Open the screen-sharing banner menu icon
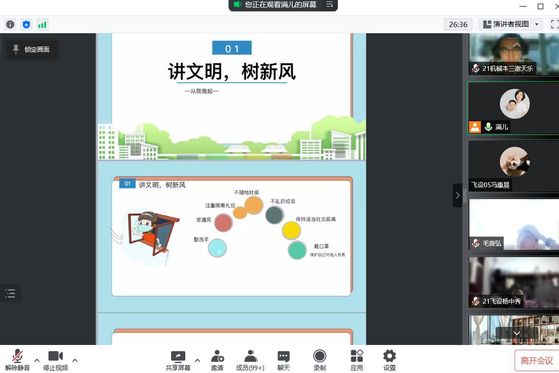This screenshot has height=373, width=559. pos(329,4)
